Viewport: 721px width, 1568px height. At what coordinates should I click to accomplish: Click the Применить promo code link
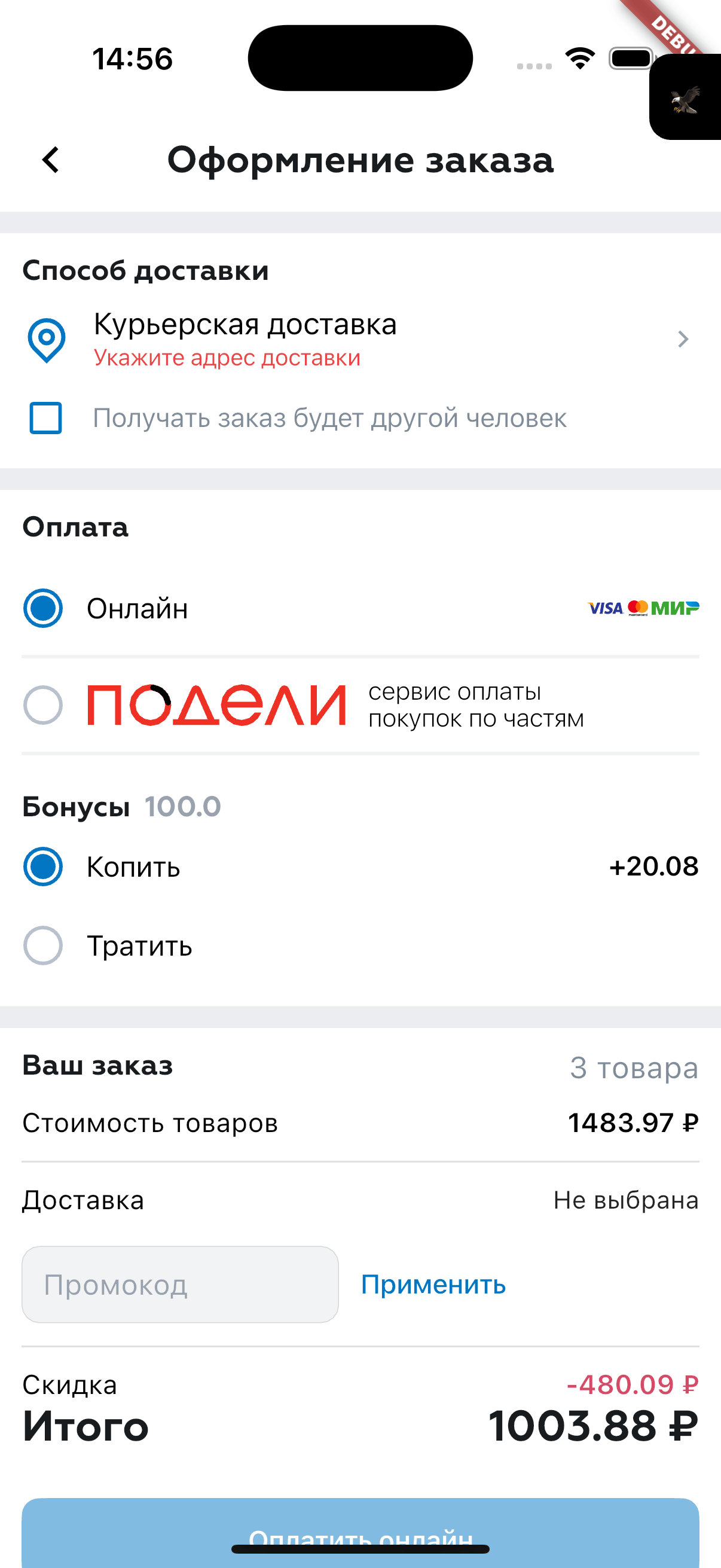pyautogui.click(x=433, y=1285)
